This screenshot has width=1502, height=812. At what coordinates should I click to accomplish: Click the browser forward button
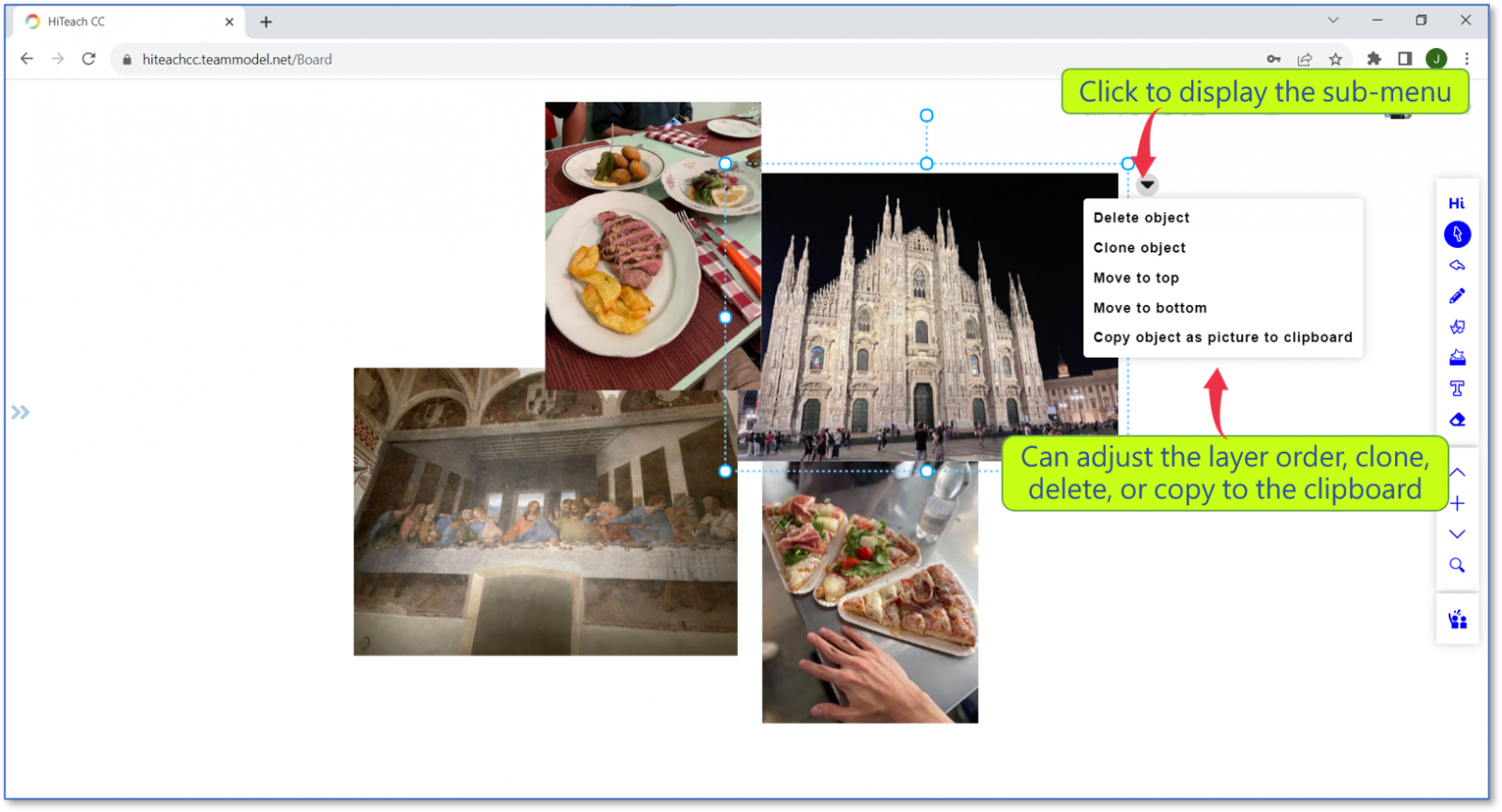pos(57,59)
